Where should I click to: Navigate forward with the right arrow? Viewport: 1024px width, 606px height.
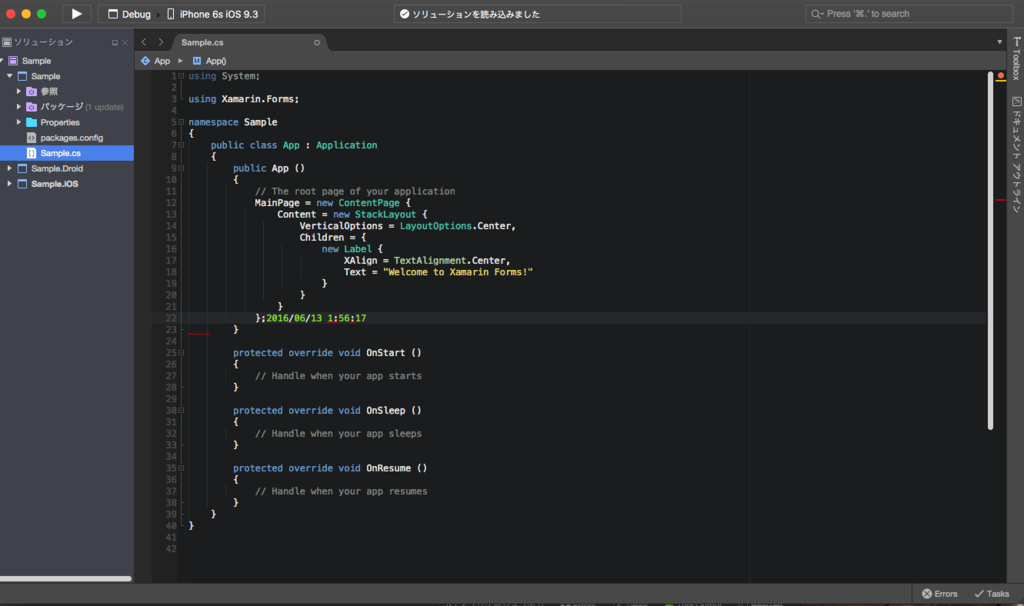point(161,42)
